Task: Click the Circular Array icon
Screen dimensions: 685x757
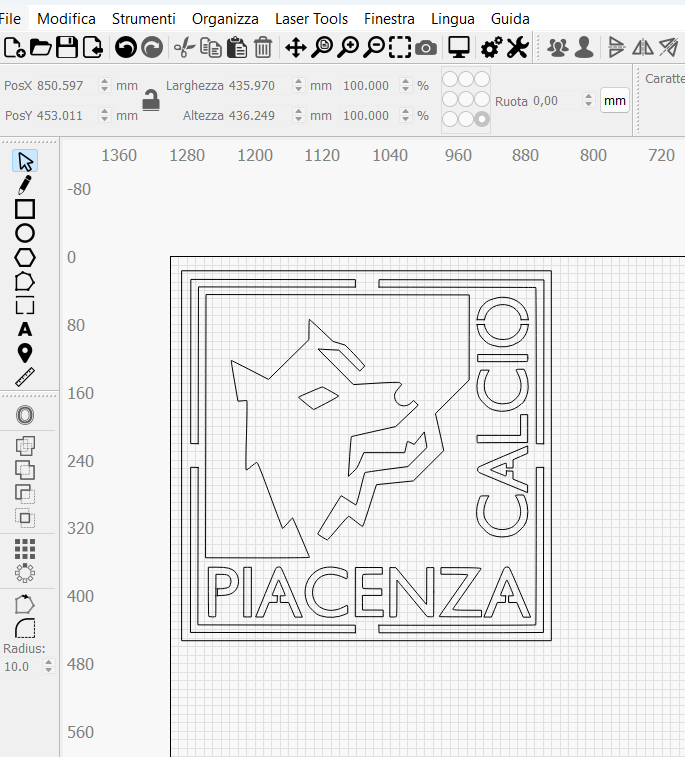Action: tap(25, 574)
